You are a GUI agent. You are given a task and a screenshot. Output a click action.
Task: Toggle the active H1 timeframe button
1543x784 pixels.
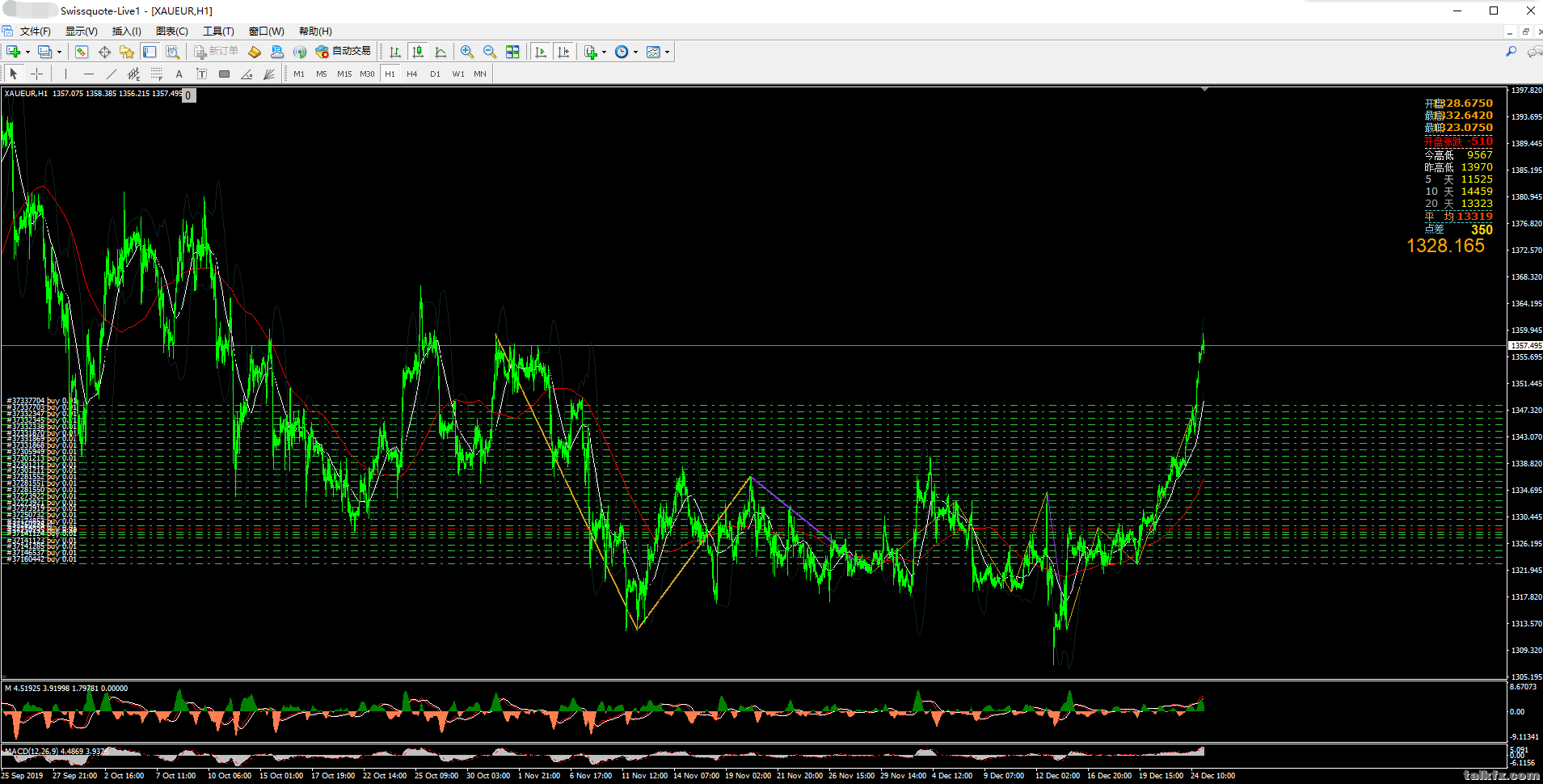click(x=390, y=74)
